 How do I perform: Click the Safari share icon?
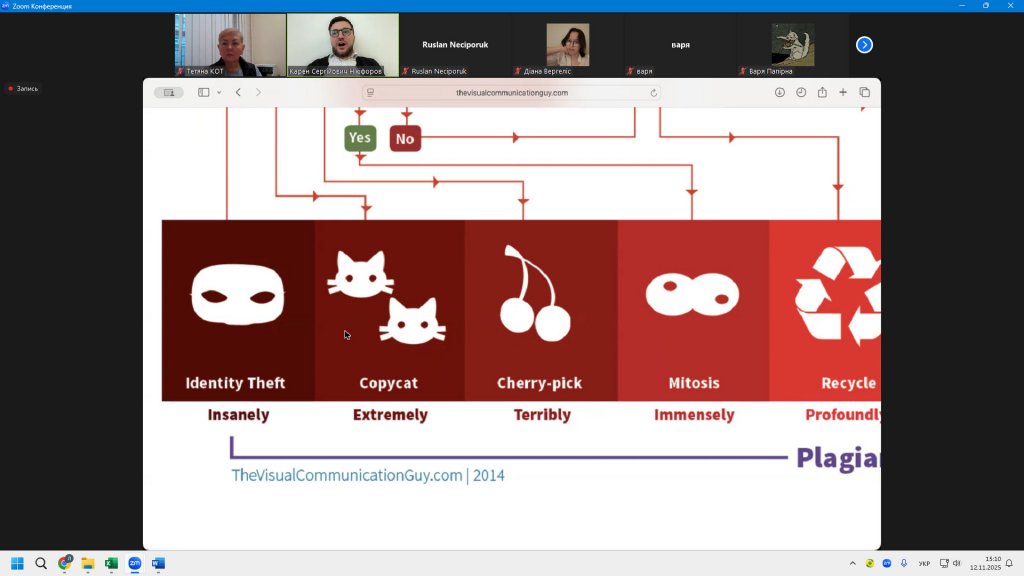click(x=822, y=92)
